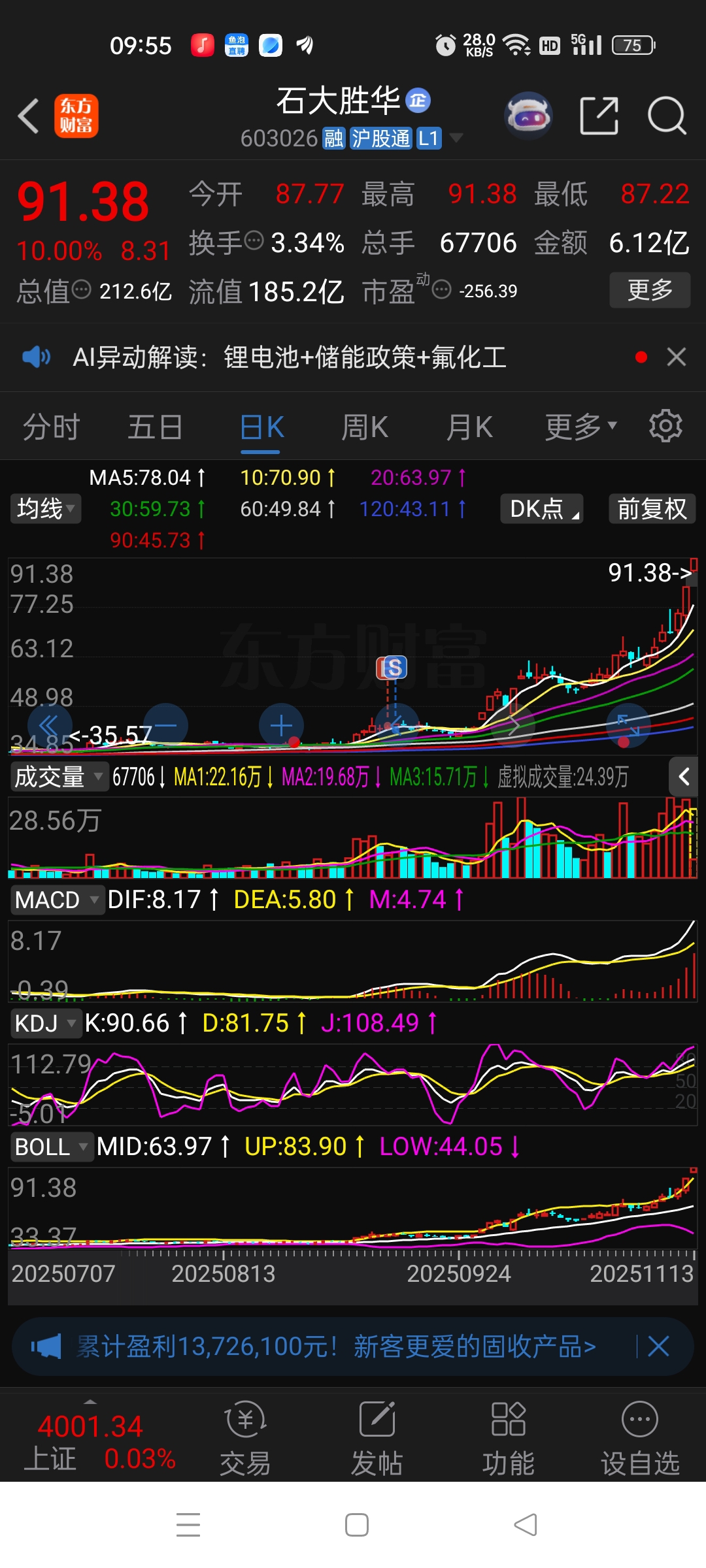Viewport: 706px width, 1568px height.
Task: Dismiss the AI异动解读 banner
Action: coord(676,357)
